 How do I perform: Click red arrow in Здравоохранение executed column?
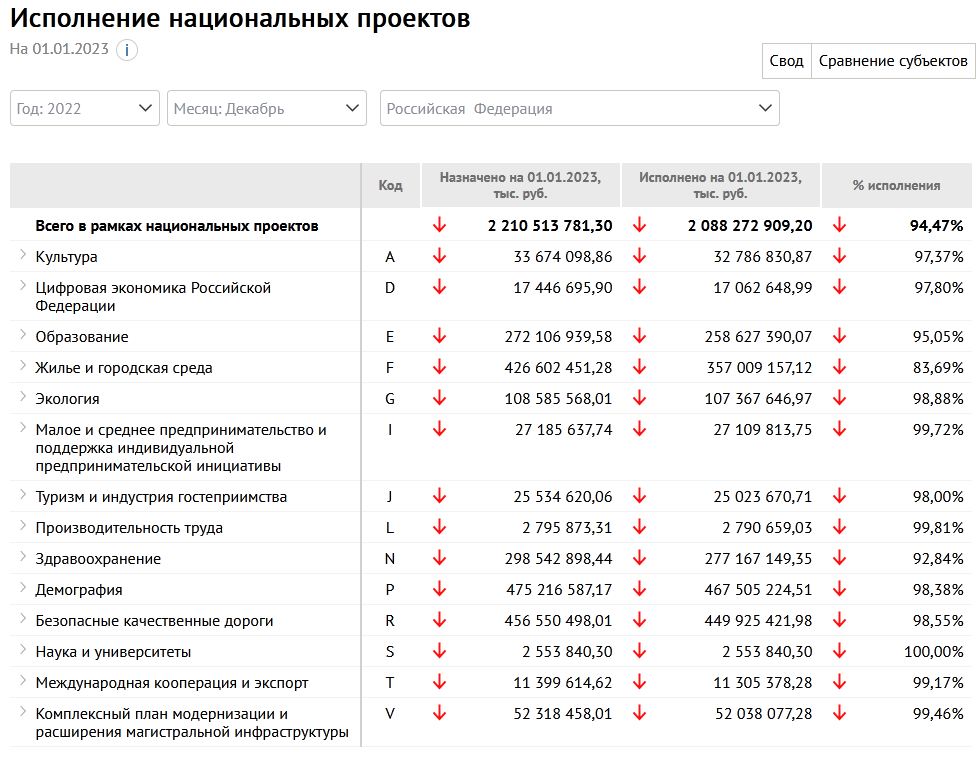(639, 559)
